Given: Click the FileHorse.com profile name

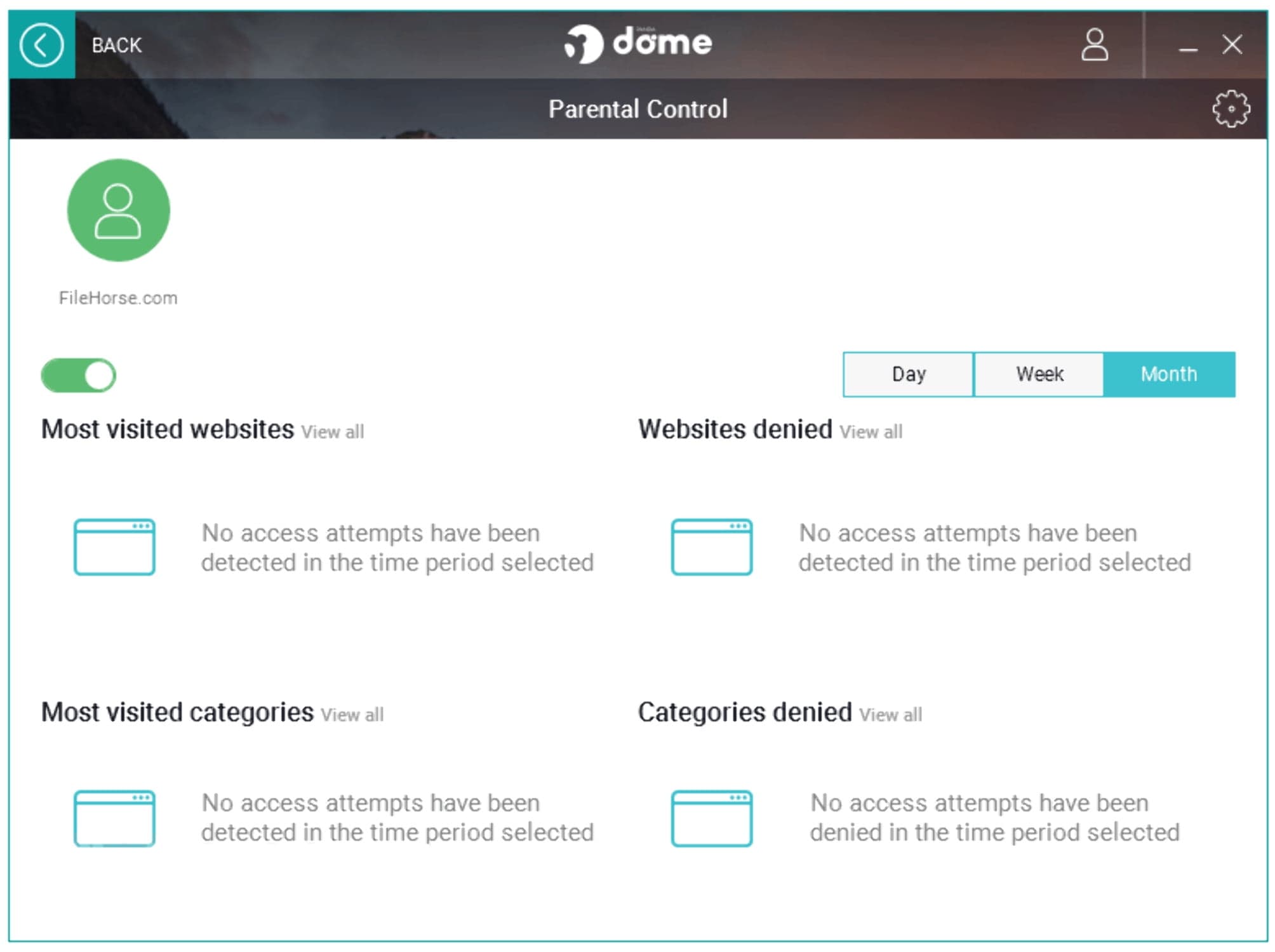Looking at the screenshot, I should 118,298.
